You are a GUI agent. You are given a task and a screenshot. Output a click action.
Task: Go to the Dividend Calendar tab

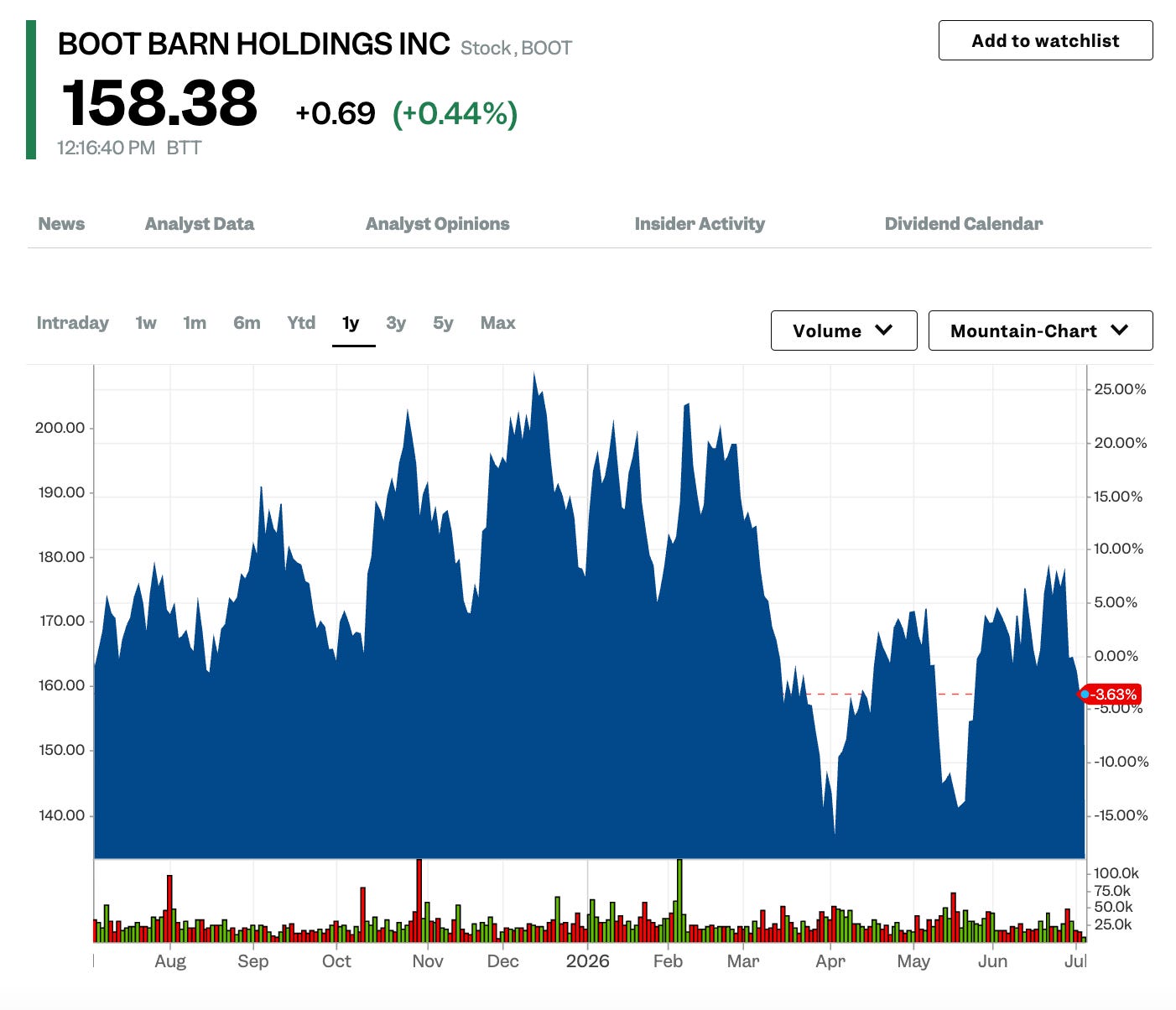click(964, 224)
